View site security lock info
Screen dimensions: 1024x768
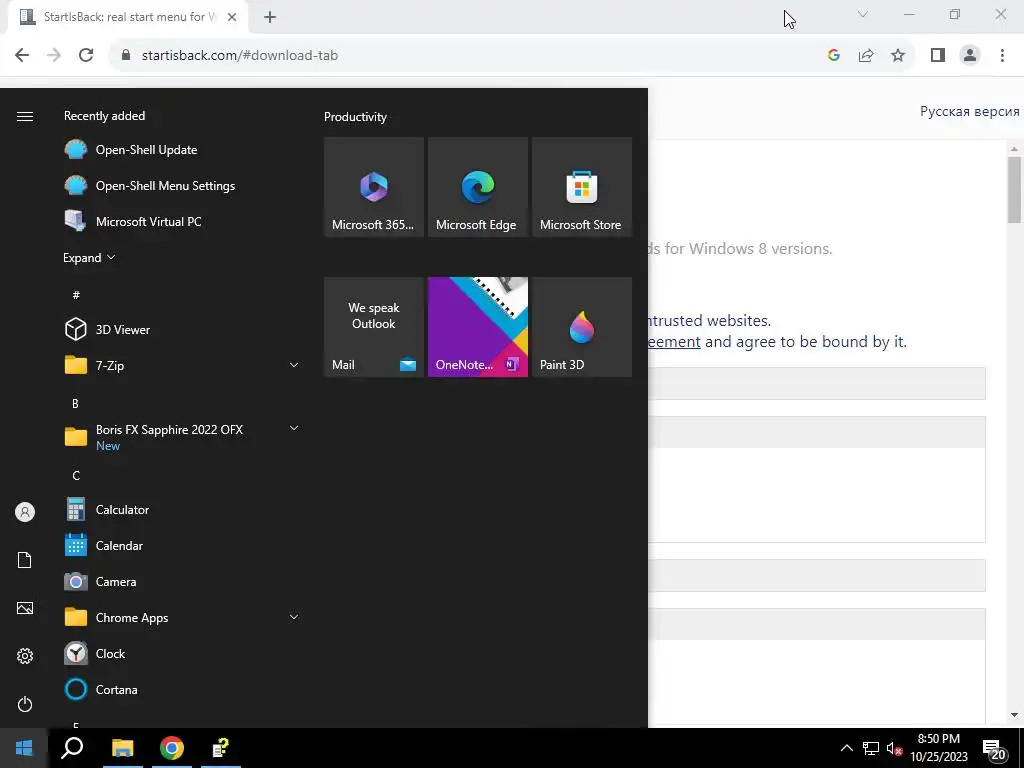126,56
